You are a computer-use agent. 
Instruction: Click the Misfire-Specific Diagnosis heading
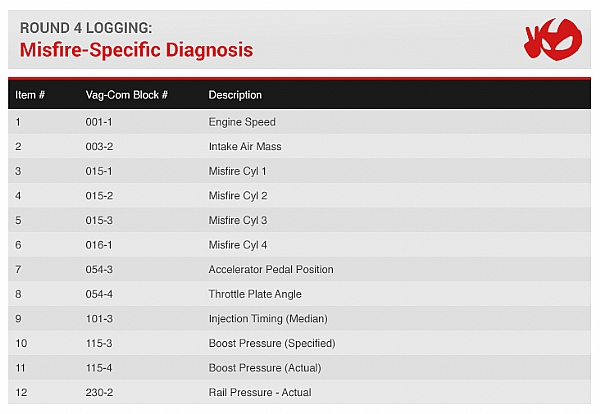(x=136, y=49)
